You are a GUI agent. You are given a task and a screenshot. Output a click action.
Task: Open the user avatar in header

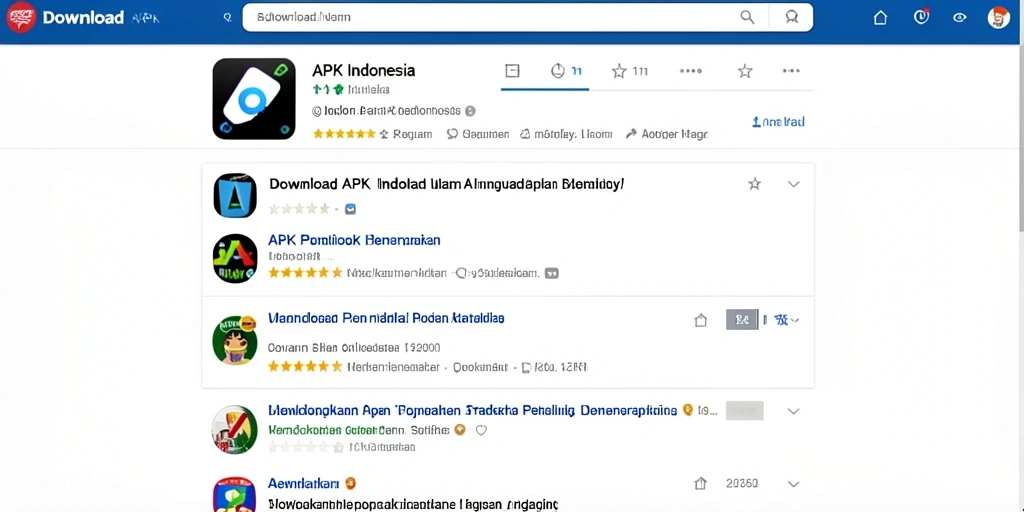[999, 17]
